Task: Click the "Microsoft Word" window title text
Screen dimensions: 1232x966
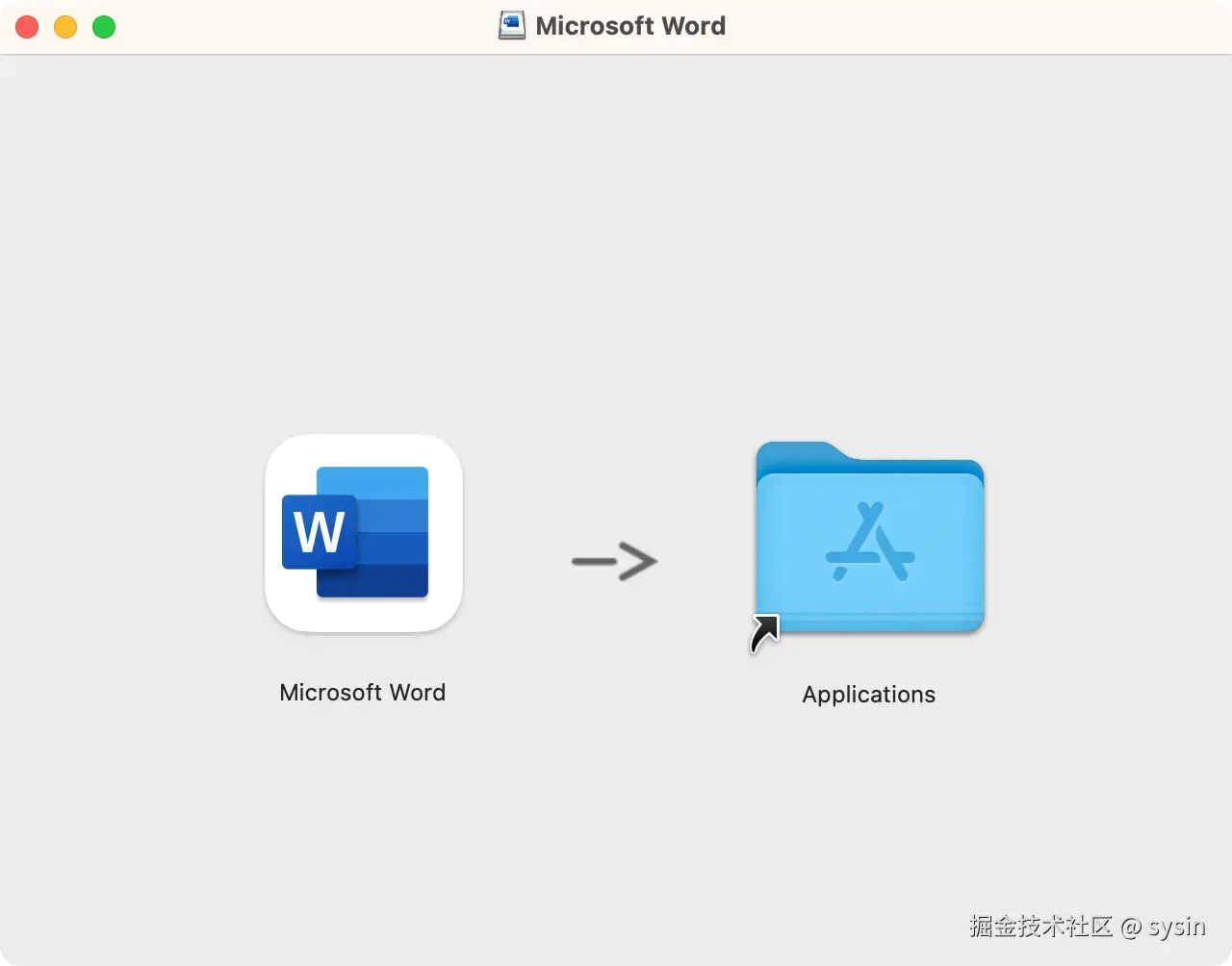Action: [631, 26]
